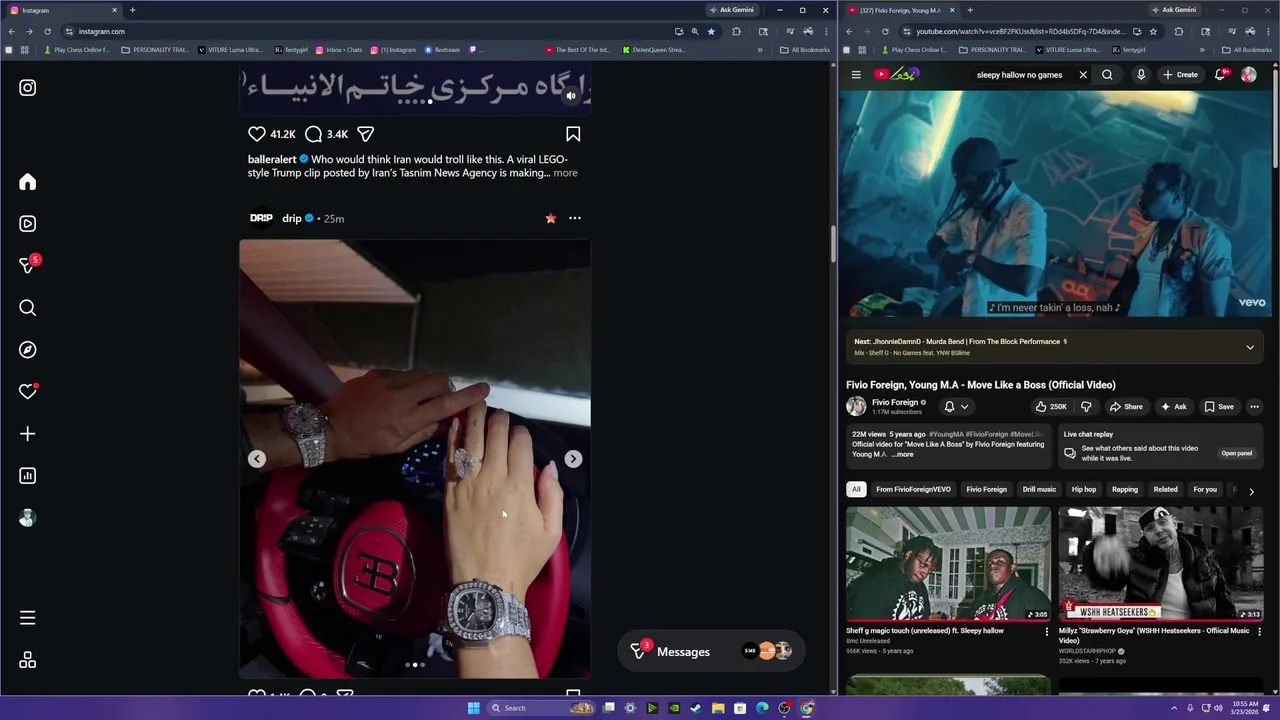1280x720 pixels.
Task: Open the Millyz Strawberry Goya video thumbnail
Action: pyautogui.click(x=1161, y=563)
